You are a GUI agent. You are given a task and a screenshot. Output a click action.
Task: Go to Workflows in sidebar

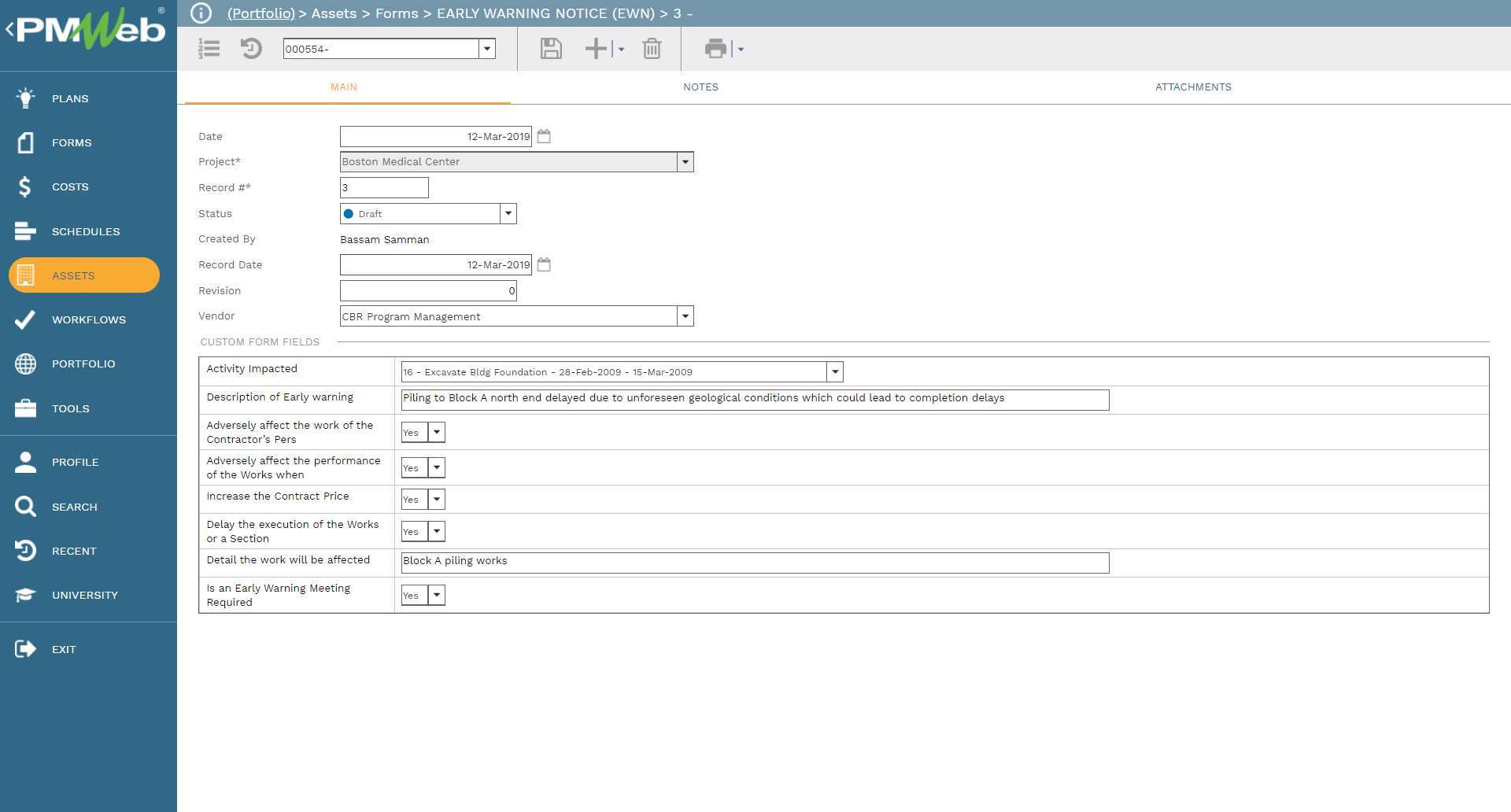88,319
